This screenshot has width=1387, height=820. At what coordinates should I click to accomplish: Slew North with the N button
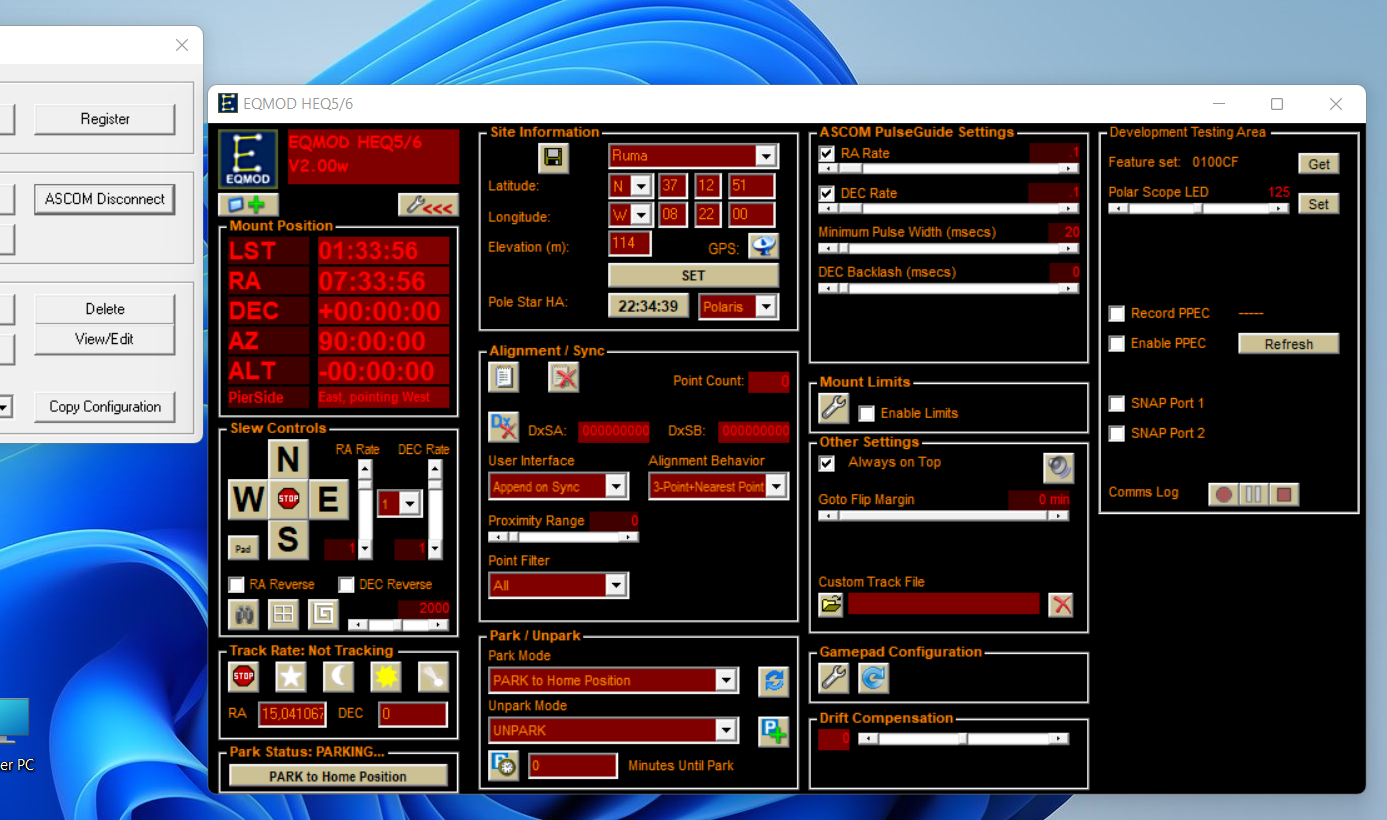[x=288, y=459]
